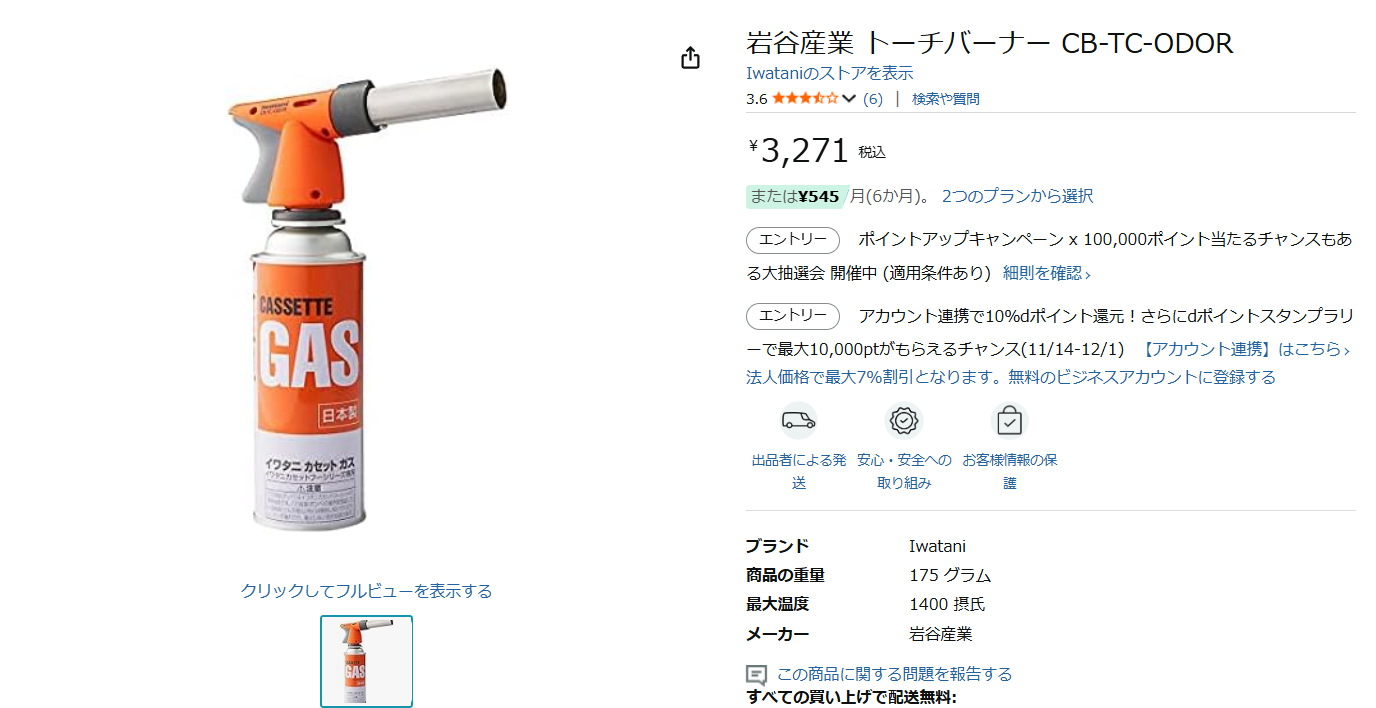Viewport: 1376px width, 708px height.
Task: Click クリックしてフルビューを表示する full view link
Action: click(366, 591)
